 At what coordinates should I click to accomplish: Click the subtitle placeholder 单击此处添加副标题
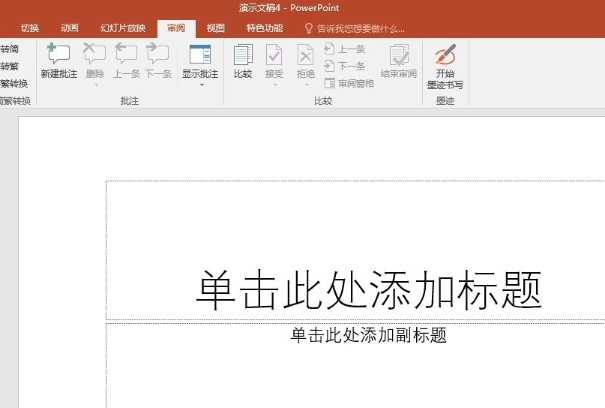click(368, 335)
